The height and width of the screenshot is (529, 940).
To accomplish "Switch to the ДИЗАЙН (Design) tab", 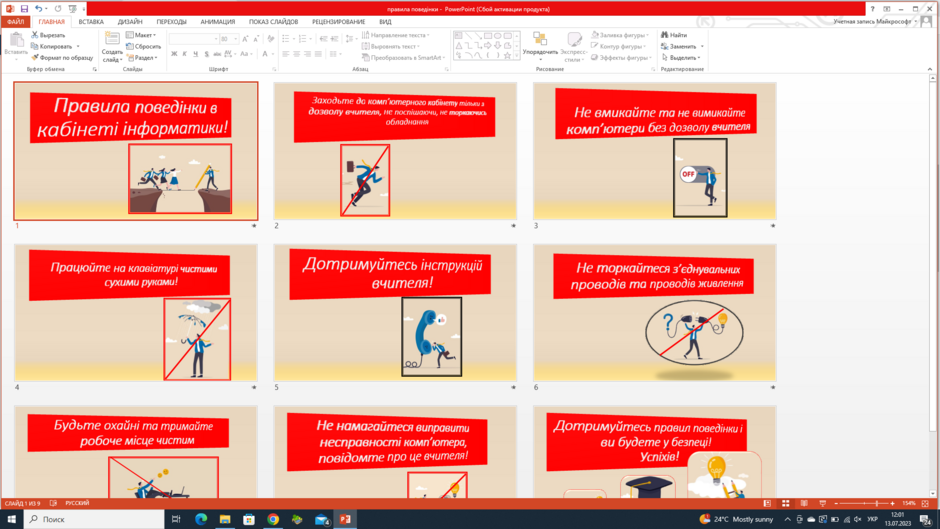I will (130, 22).
